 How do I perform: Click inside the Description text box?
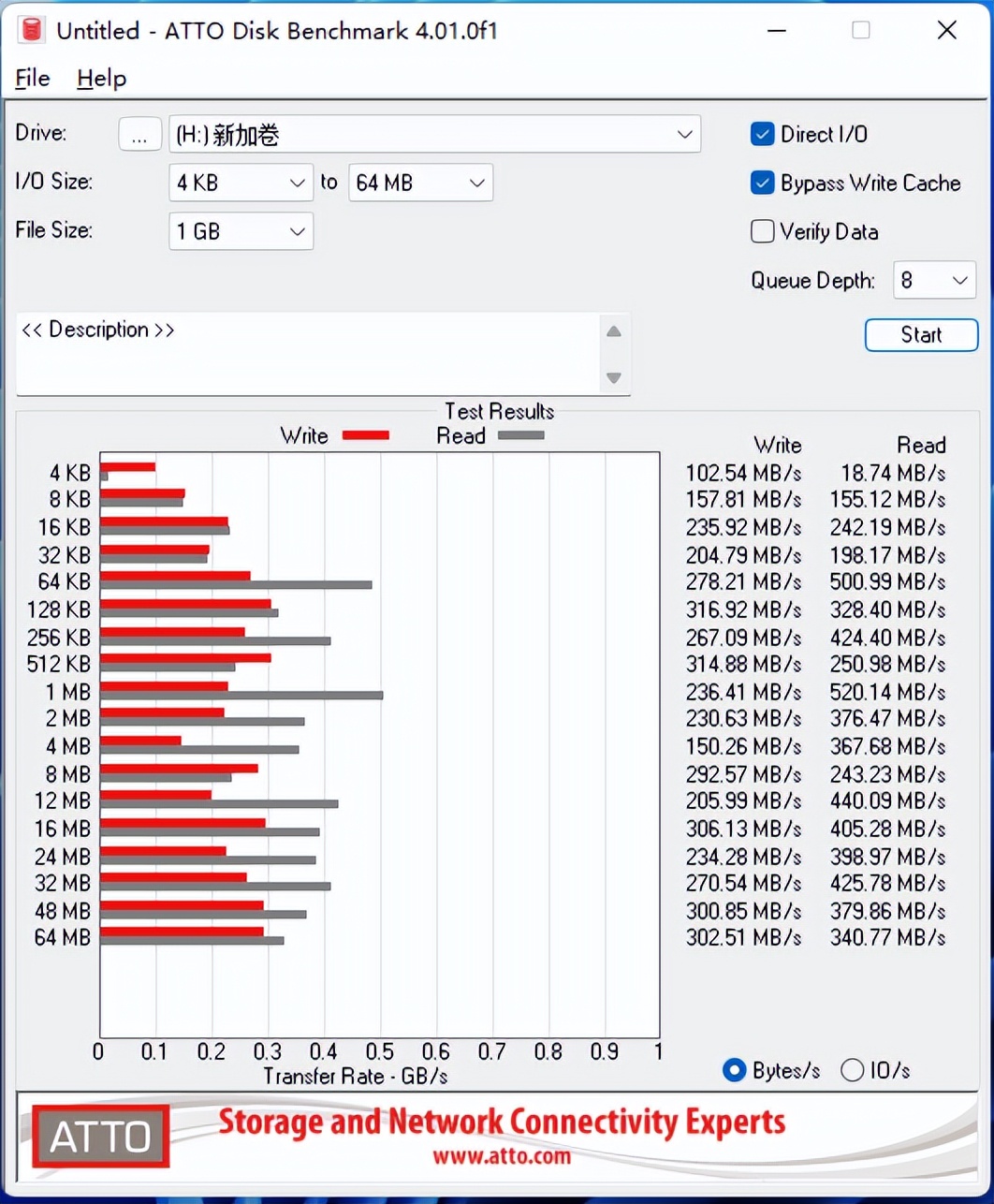[x=307, y=354]
